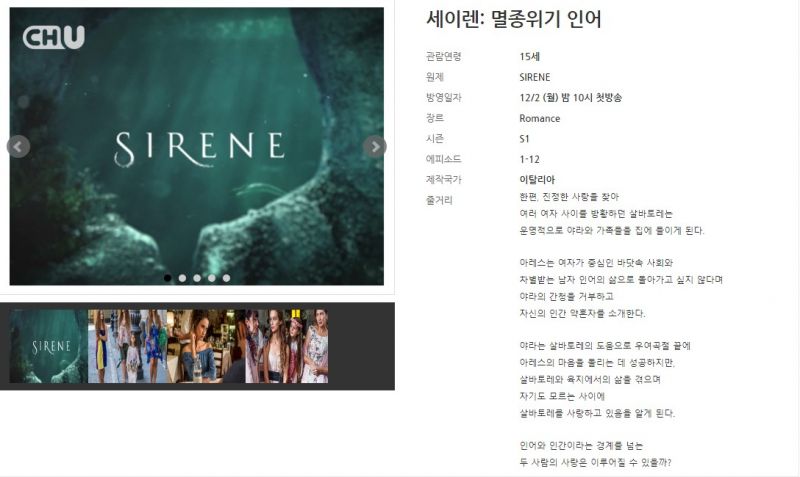The width and height of the screenshot is (800, 477).
Task: Select the second carousel indicator dot
Action: click(183, 278)
